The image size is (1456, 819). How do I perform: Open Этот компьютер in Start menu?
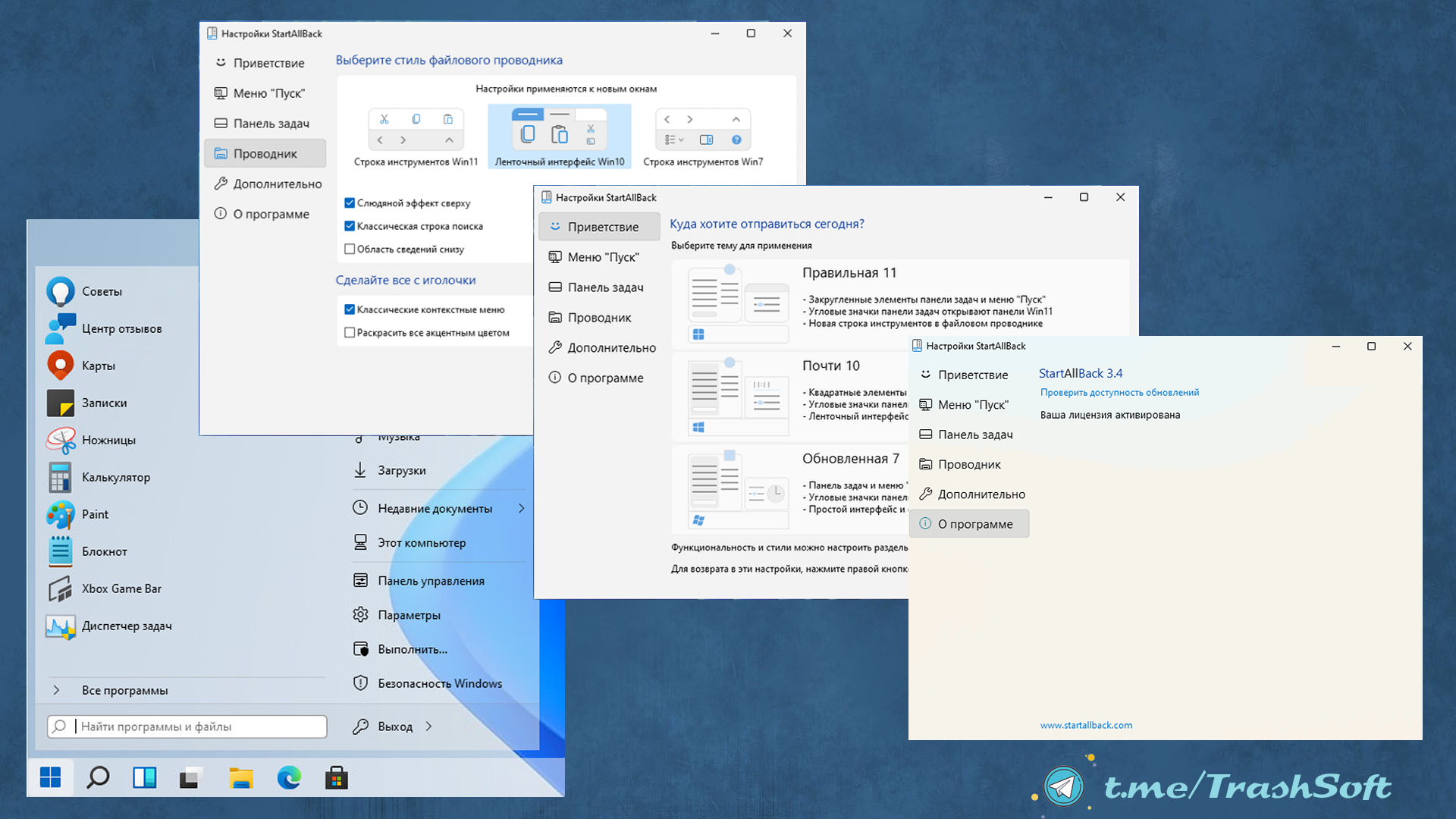click(x=409, y=543)
